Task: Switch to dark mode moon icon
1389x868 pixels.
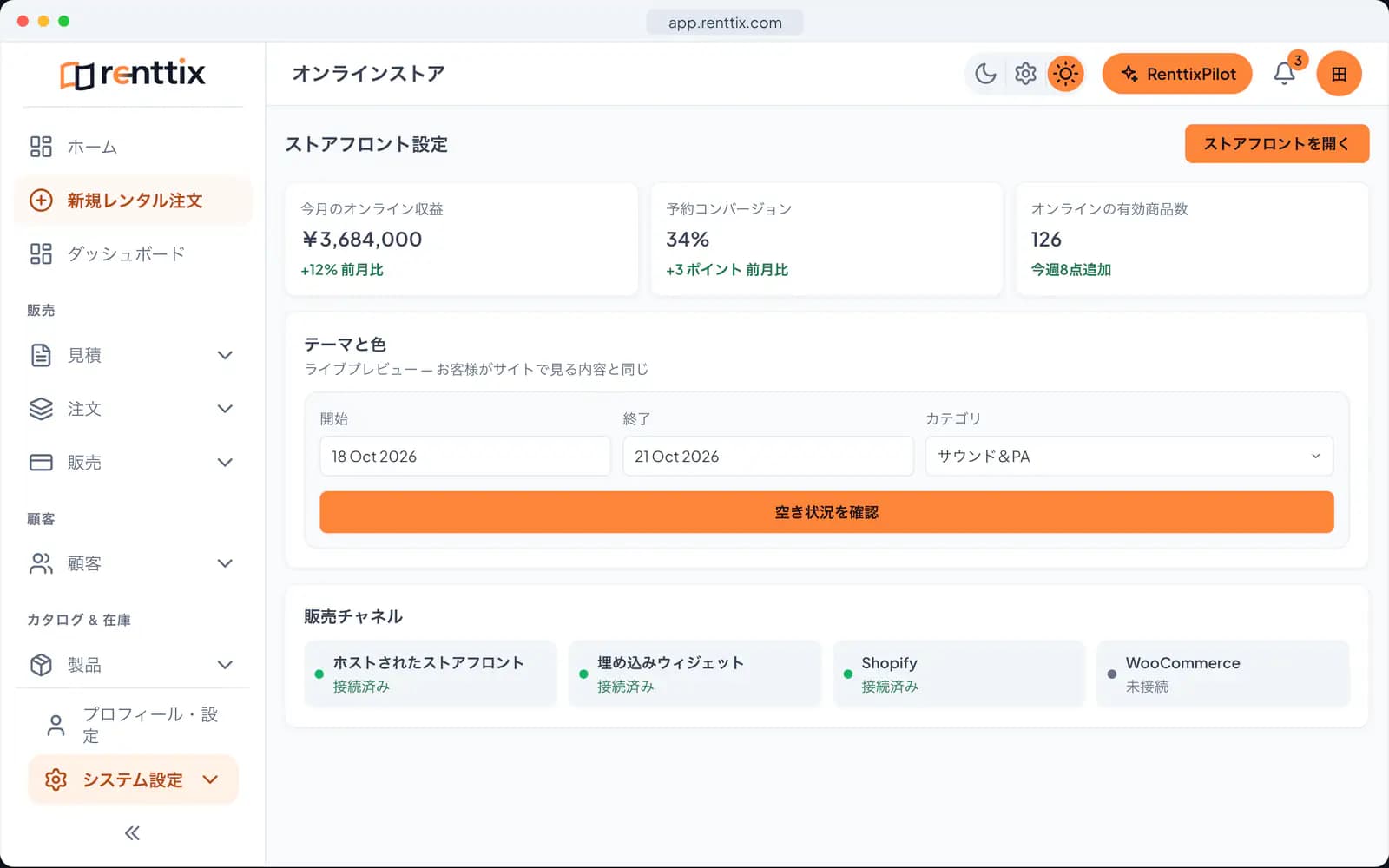Action: 985,74
